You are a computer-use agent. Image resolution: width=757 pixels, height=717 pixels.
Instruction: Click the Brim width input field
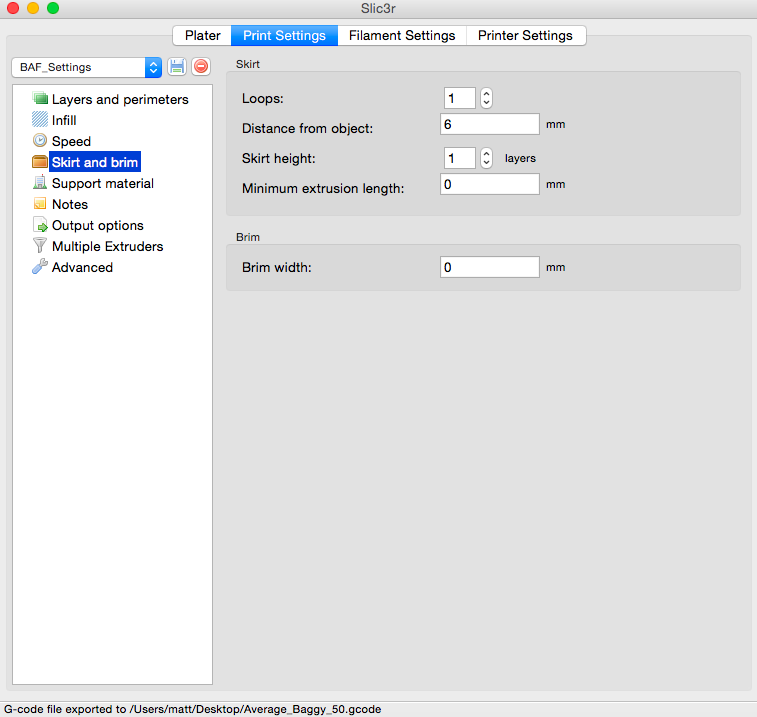click(x=489, y=267)
